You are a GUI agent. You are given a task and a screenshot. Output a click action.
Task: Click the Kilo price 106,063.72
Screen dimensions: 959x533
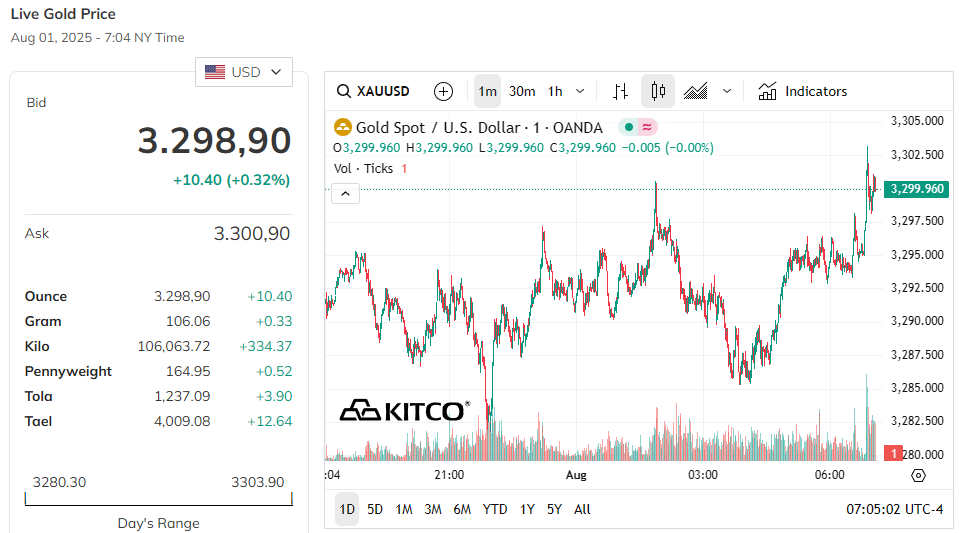click(x=174, y=346)
